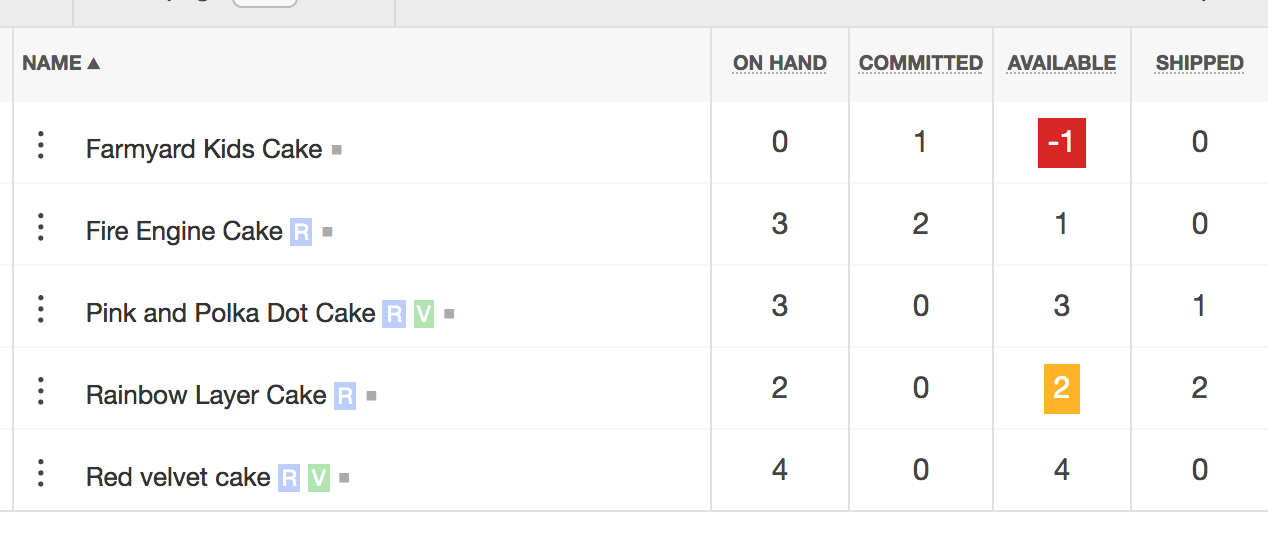This screenshot has width=1278, height=536.
Task: Click the red -1 availability badge
Action: (x=1062, y=143)
